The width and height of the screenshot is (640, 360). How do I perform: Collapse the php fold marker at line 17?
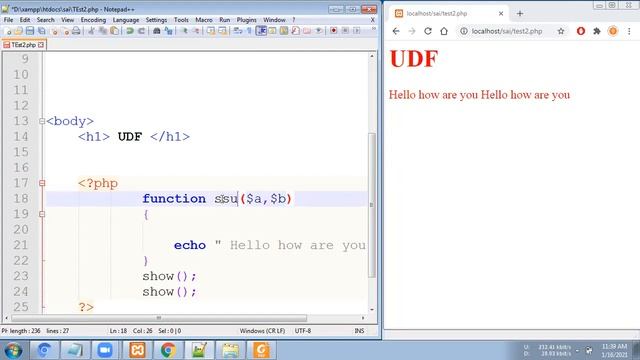[42, 183]
